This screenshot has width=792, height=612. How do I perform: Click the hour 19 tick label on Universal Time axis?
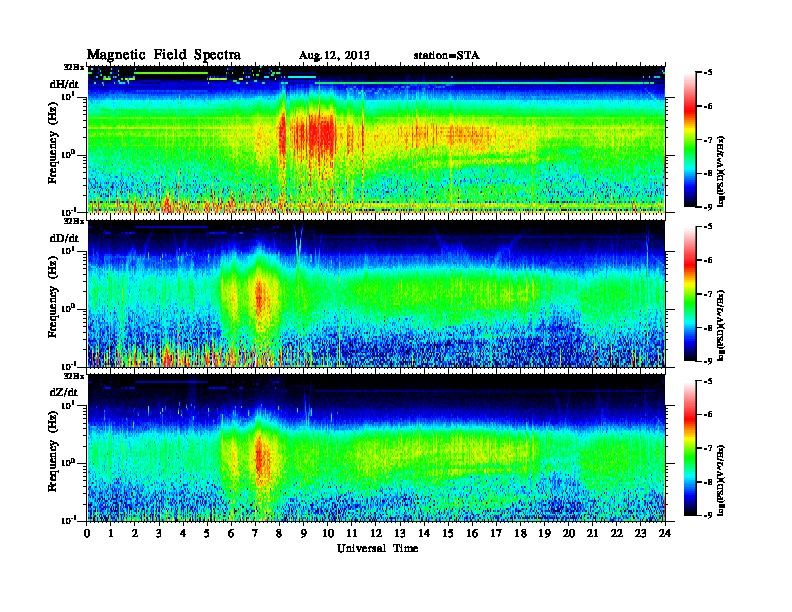click(544, 533)
